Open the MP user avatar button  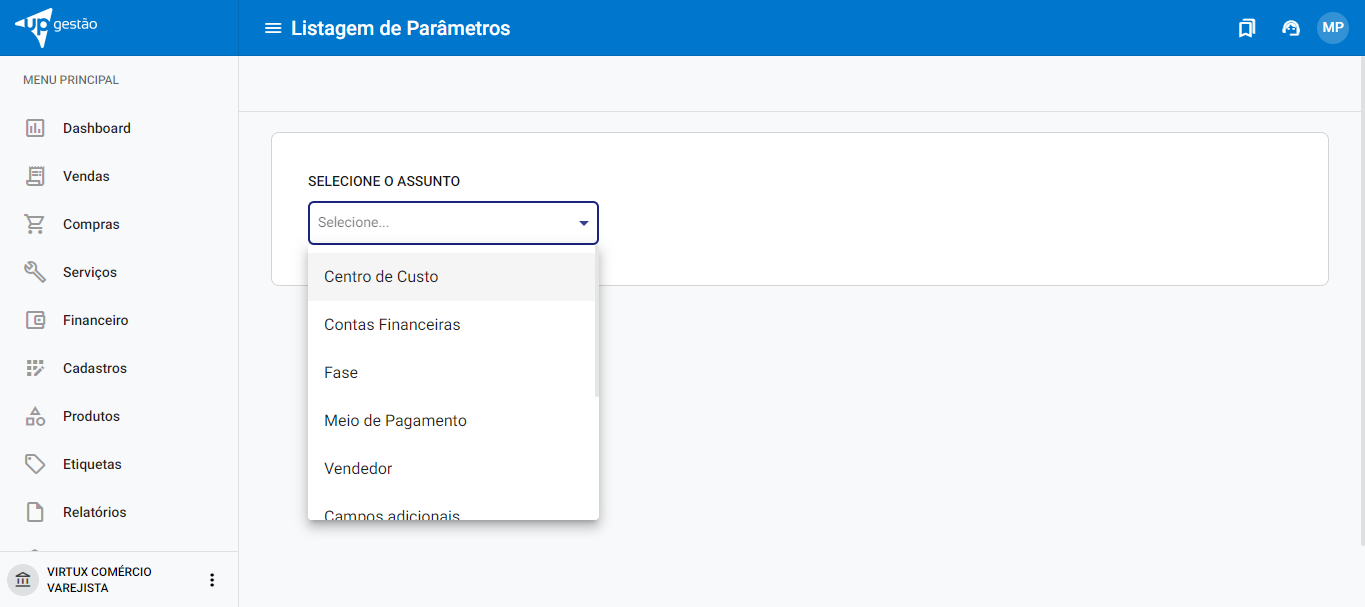click(1332, 28)
